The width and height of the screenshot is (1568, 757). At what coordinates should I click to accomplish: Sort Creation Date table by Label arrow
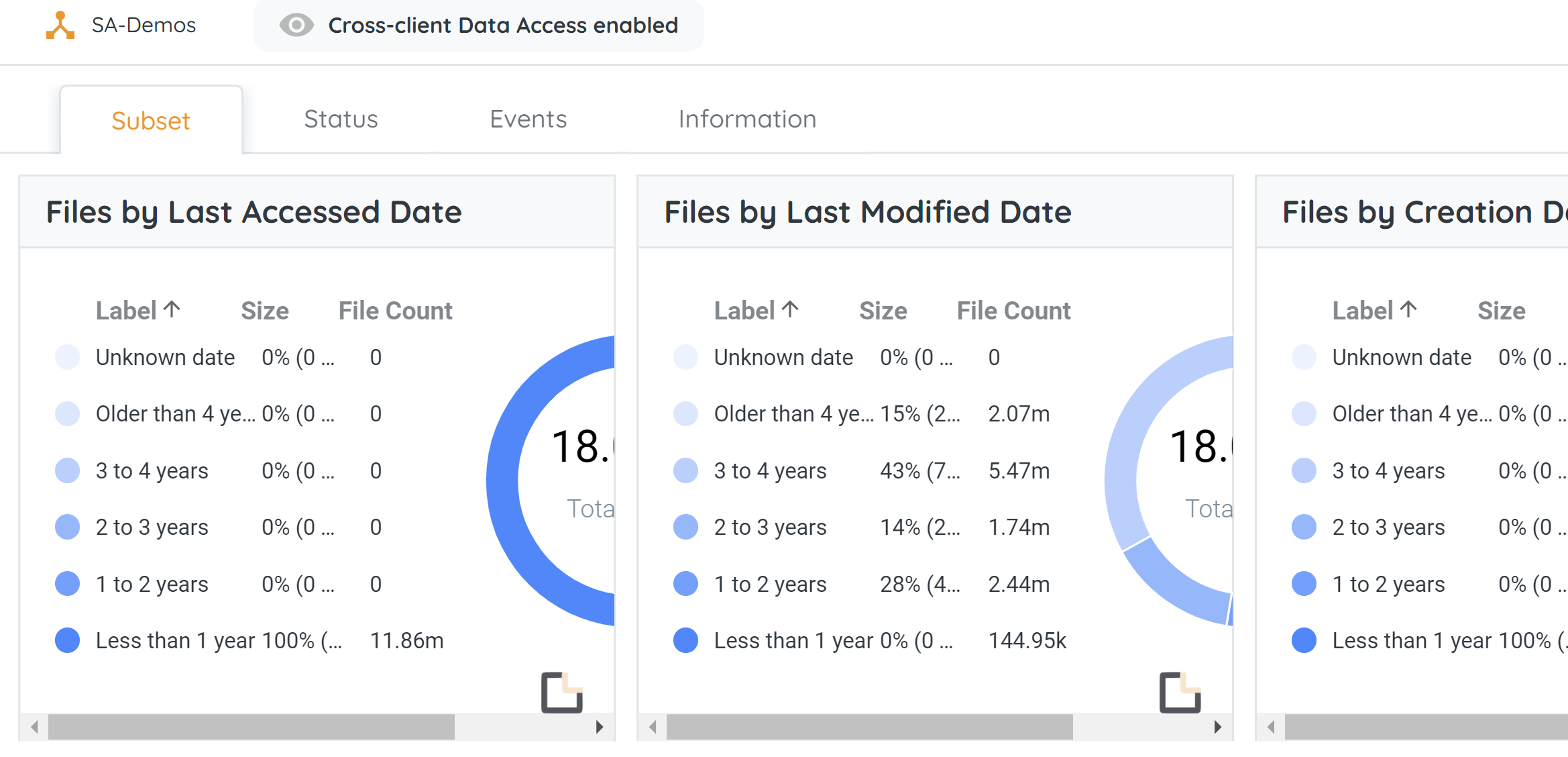(x=1409, y=309)
